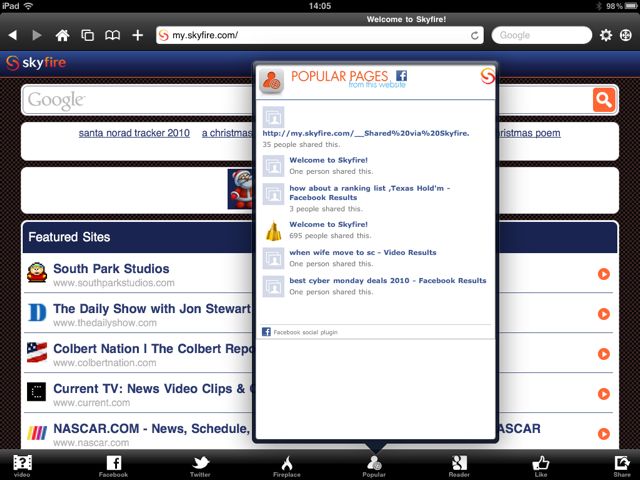640x480 pixels.
Task: Click the yellow thumbnail beside 695 people shared
Action: point(273,230)
